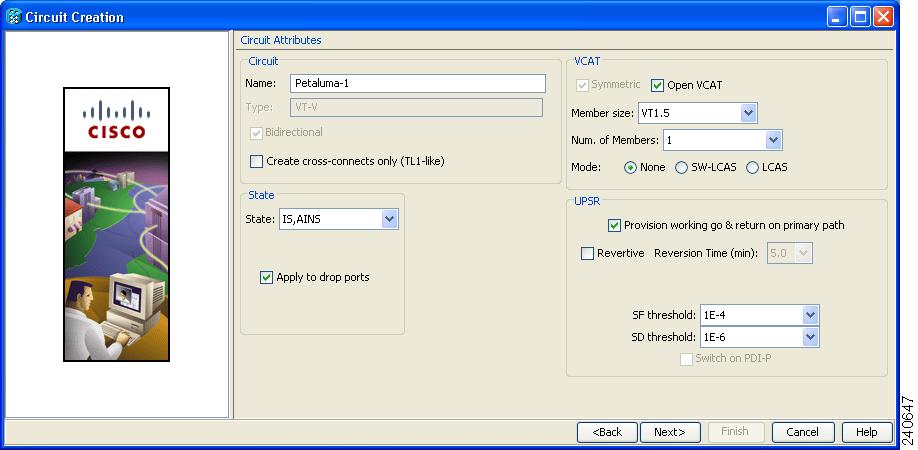Close the Circuit Creation window
This screenshot has height=450, width=918.
point(883,18)
